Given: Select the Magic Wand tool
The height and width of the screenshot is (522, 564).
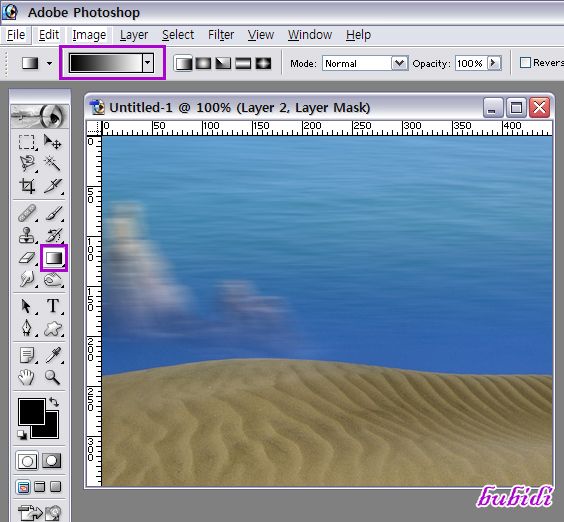Looking at the screenshot, I should tap(53, 164).
